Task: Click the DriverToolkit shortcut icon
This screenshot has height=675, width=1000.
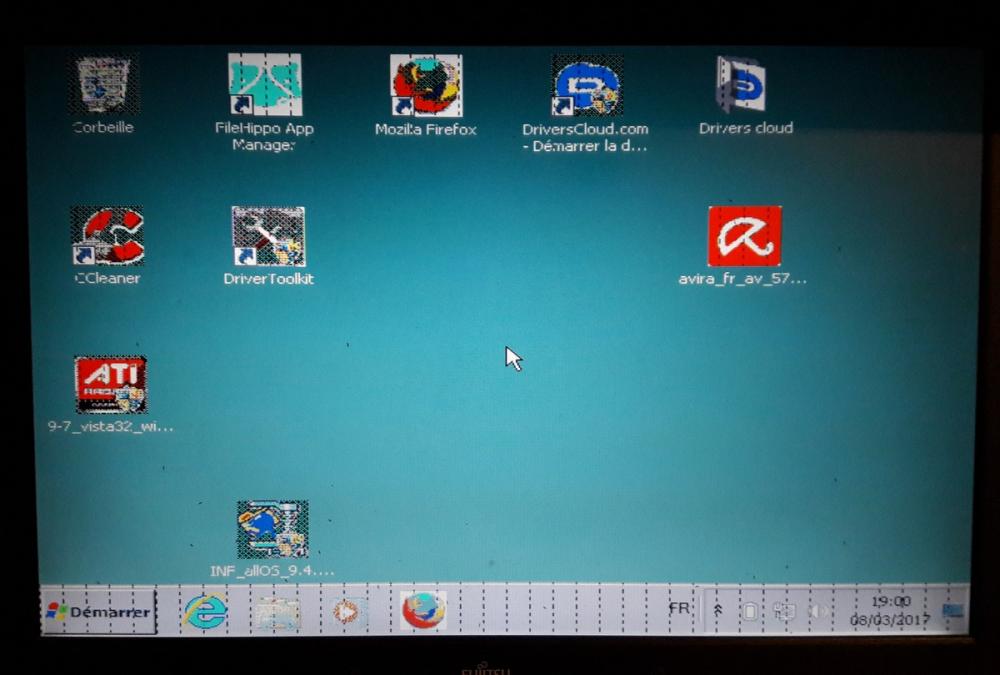Action: 268,236
